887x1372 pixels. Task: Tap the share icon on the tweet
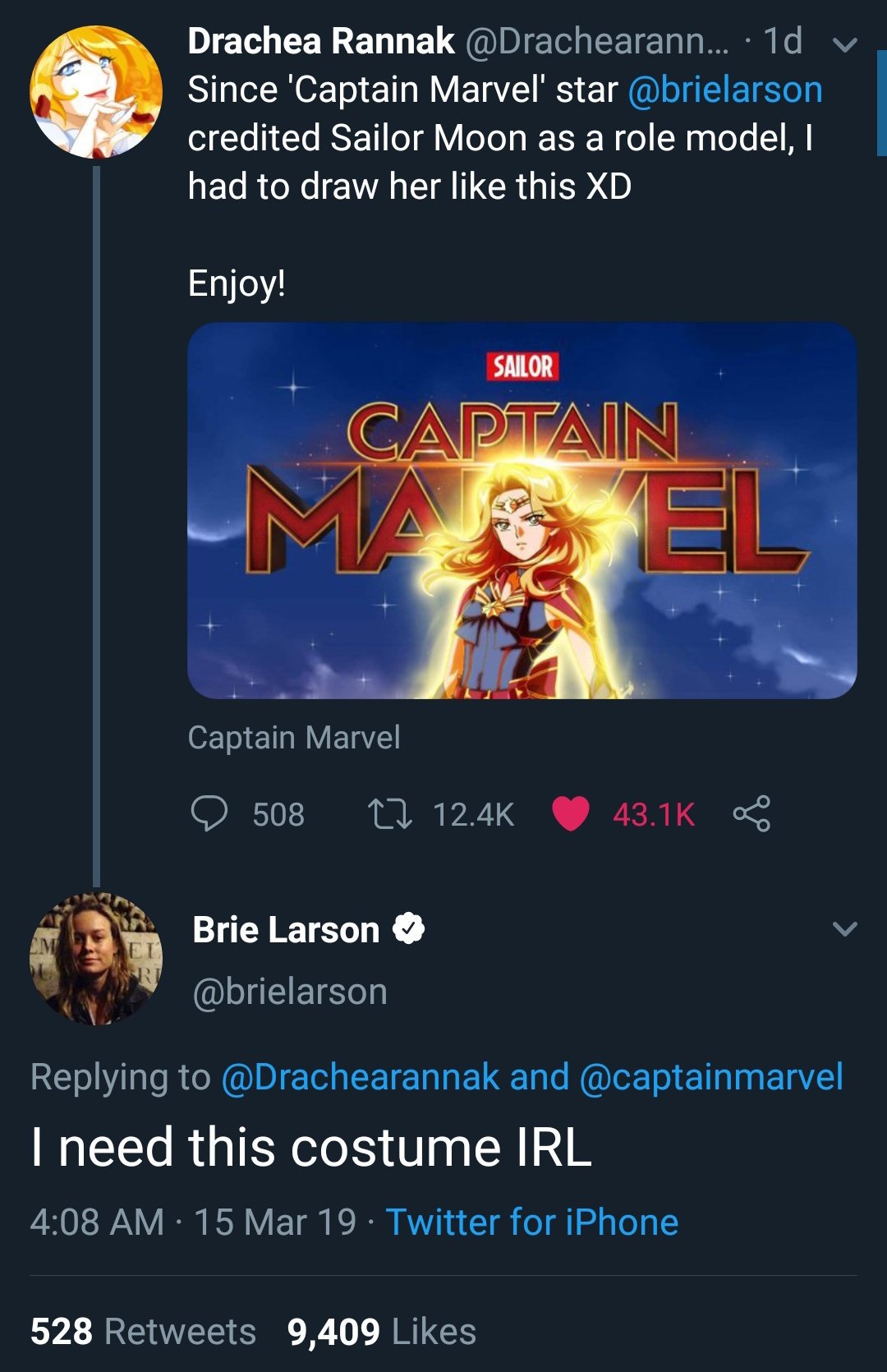[x=751, y=814]
